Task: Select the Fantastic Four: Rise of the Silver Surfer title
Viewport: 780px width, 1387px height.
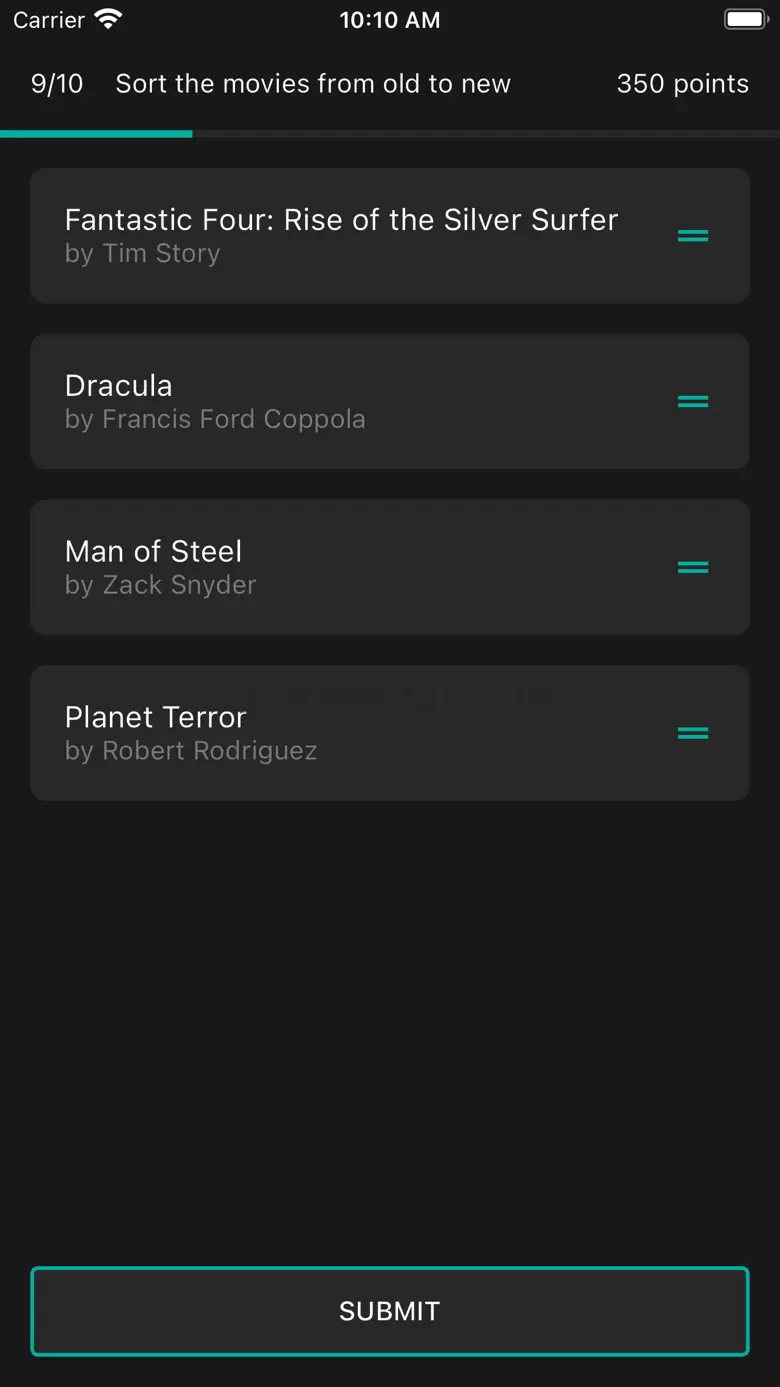Action: 341,220
